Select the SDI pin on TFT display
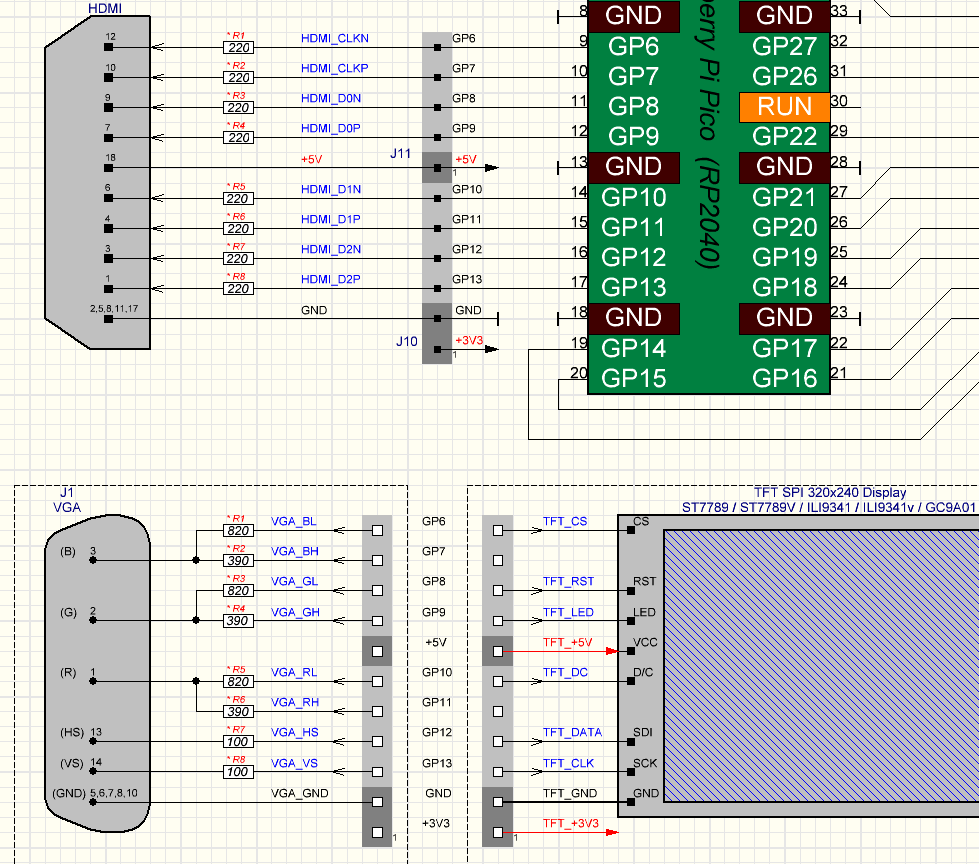The image size is (979, 864). 643,733
